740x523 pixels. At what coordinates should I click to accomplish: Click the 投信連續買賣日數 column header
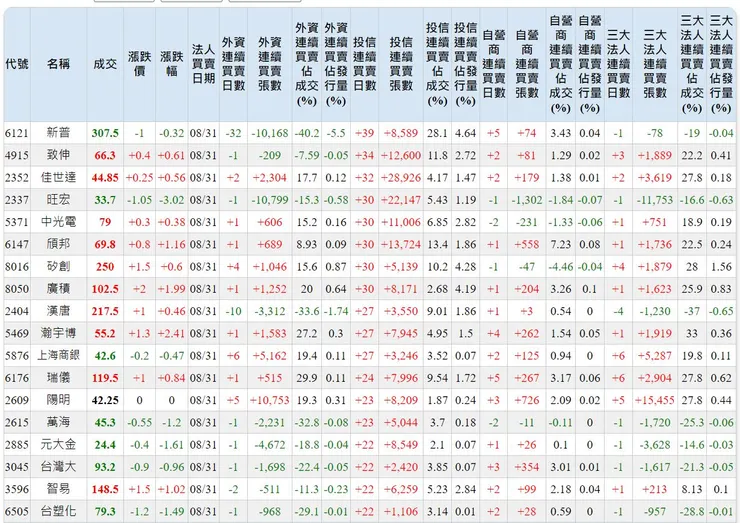(x=364, y=64)
